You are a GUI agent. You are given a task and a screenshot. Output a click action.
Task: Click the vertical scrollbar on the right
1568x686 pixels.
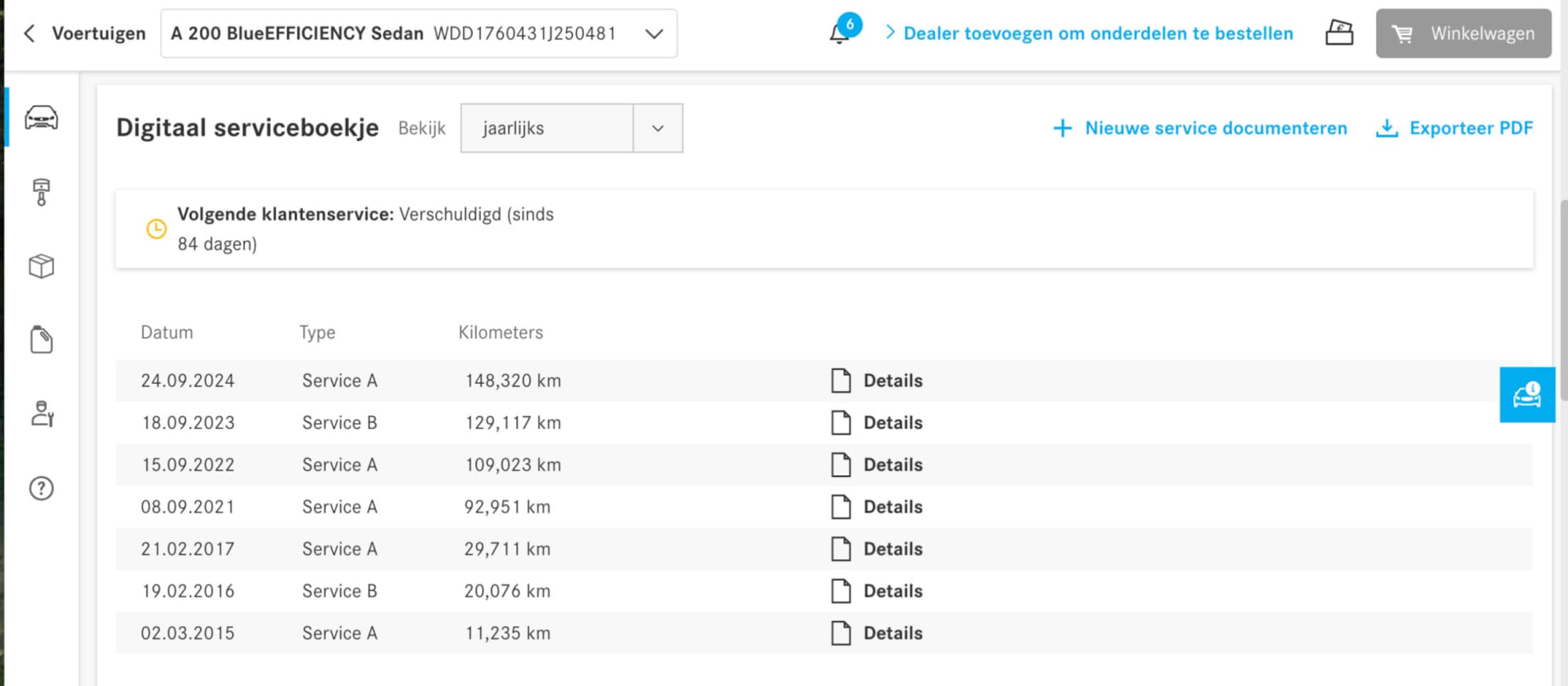[x=1563, y=300]
